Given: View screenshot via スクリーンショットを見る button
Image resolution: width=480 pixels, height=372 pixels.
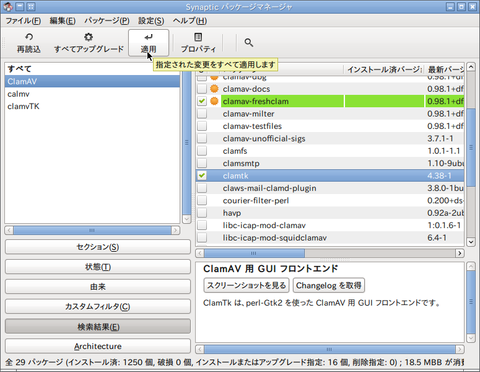Looking at the screenshot, I should [x=246, y=285].
